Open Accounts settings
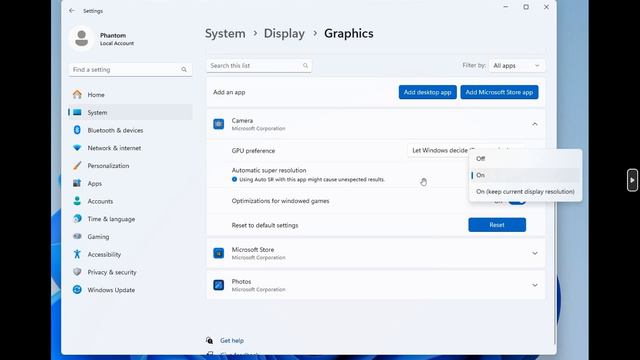The width and height of the screenshot is (640, 360). pyautogui.click(x=130, y=201)
